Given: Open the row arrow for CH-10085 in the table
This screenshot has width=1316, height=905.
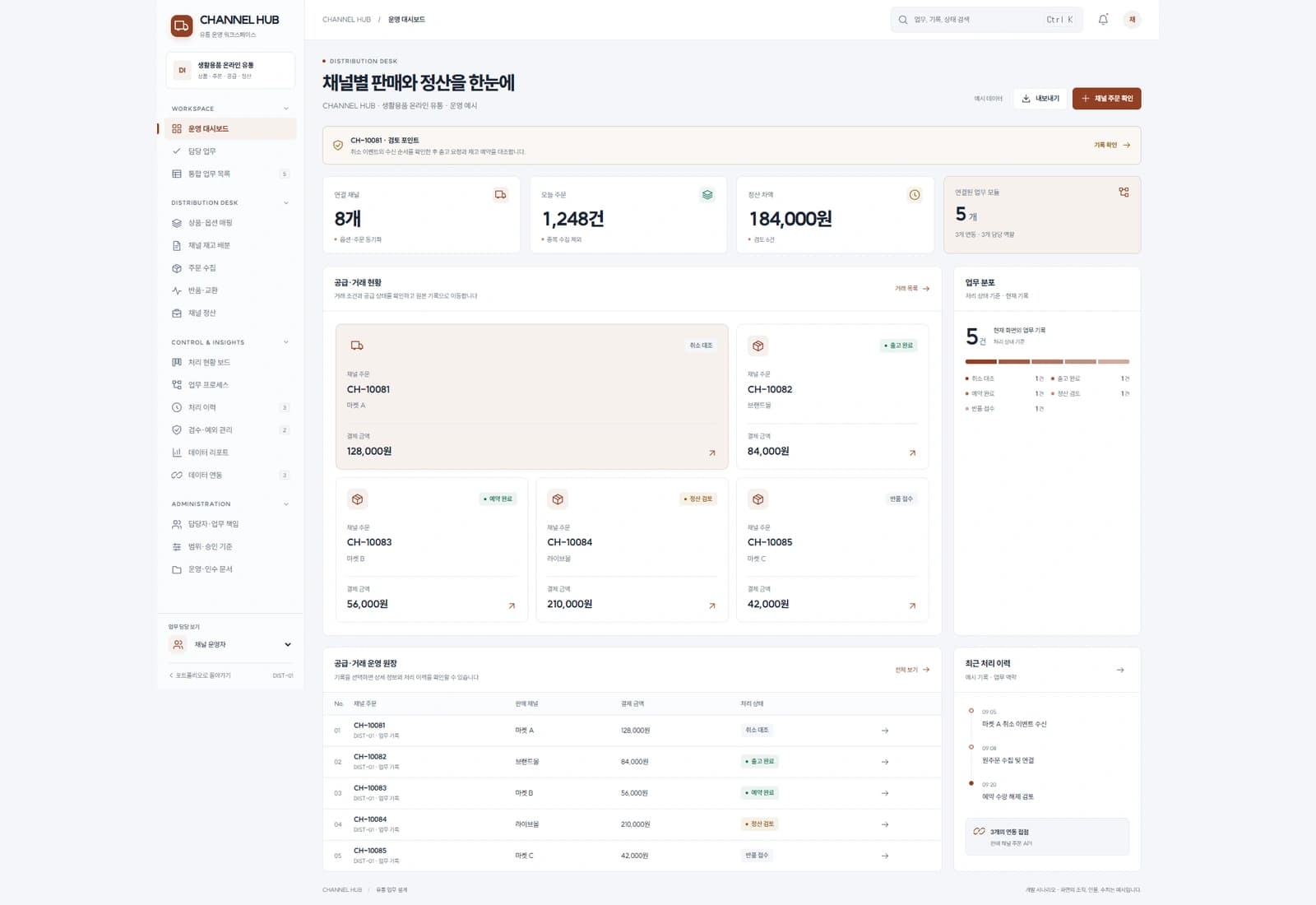Looking at the screenshot, I should click(x=885, y=856).
